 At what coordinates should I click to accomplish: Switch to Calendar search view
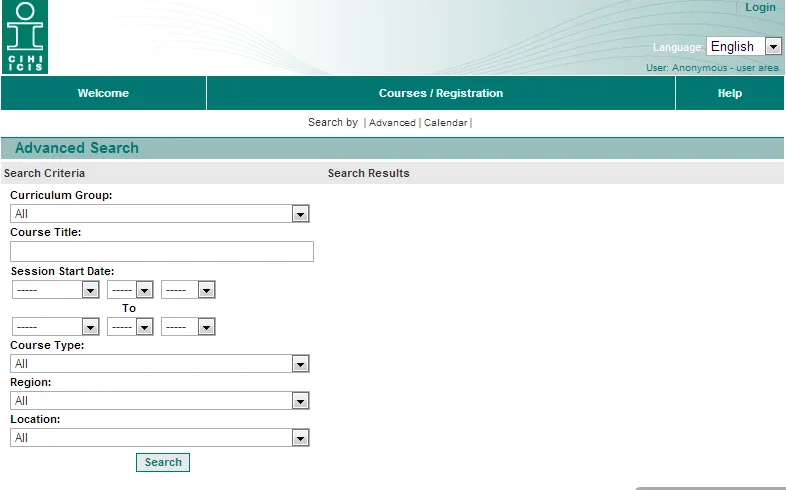click(x=445, y=123)
